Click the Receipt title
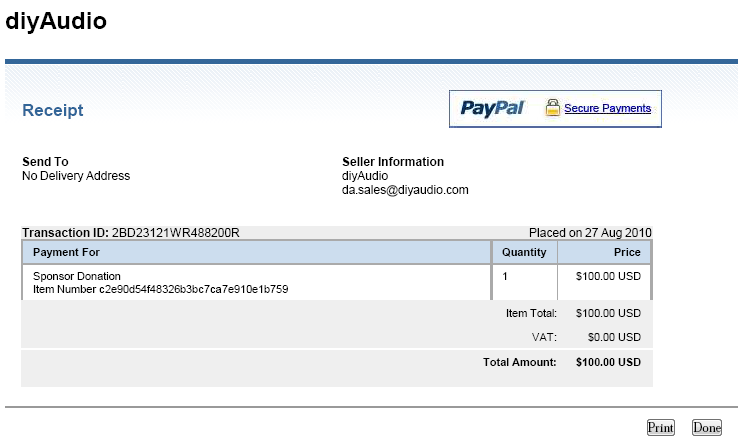747x442 pixels. tap(52, 110)
